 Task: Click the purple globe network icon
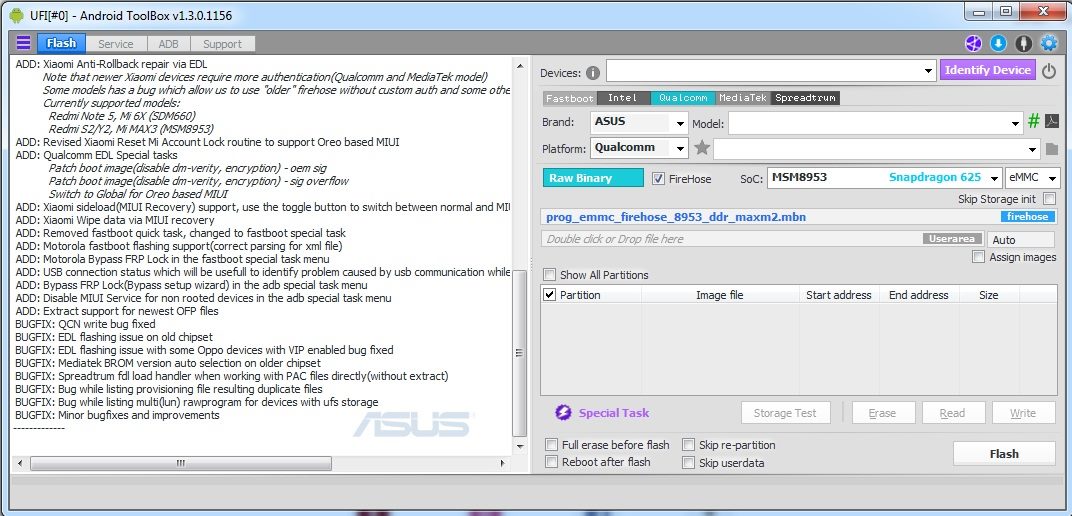(973, 44)
